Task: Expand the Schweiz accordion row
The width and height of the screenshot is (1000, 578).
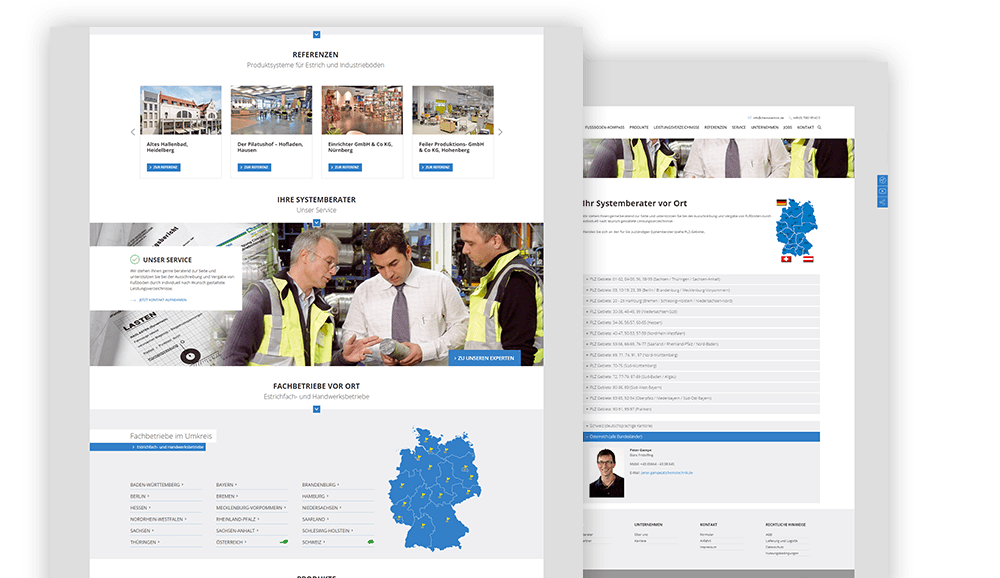Action: (702, 426)
